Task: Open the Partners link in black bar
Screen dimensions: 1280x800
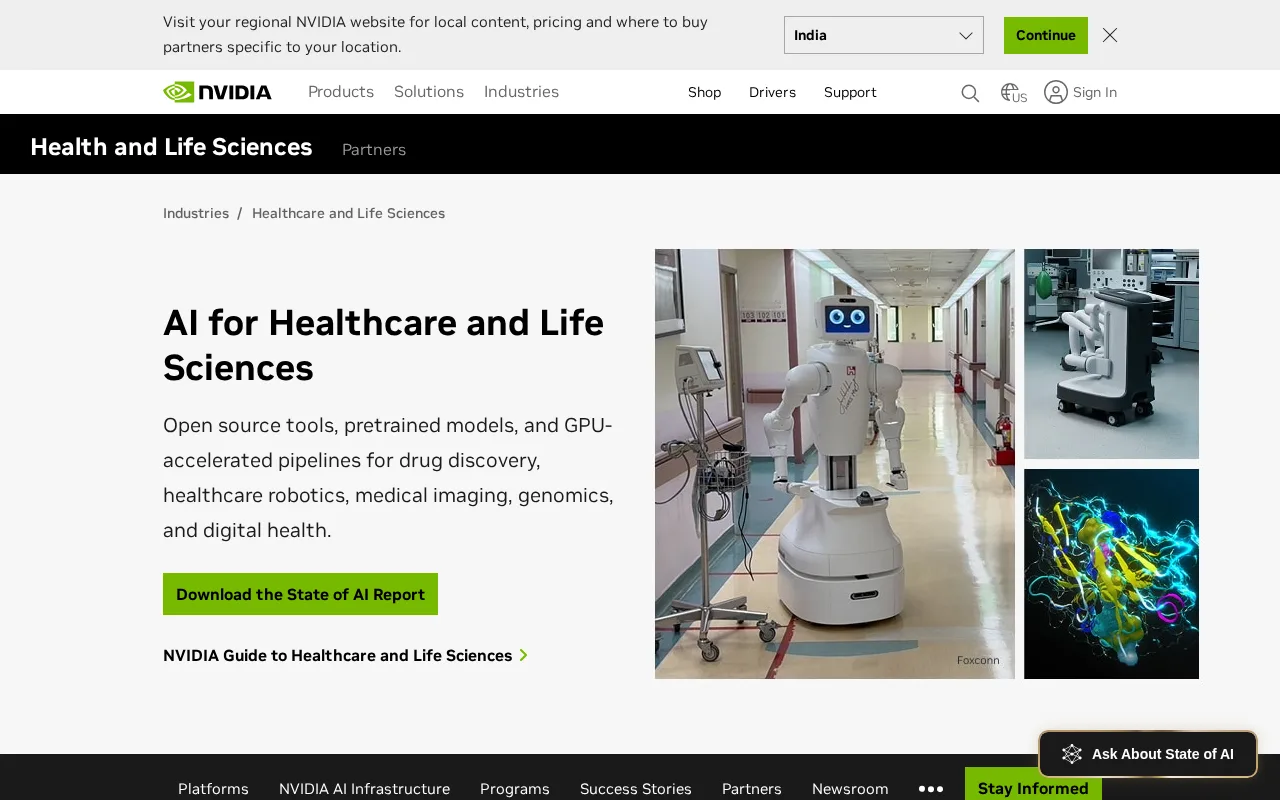Action: point(374,149)
